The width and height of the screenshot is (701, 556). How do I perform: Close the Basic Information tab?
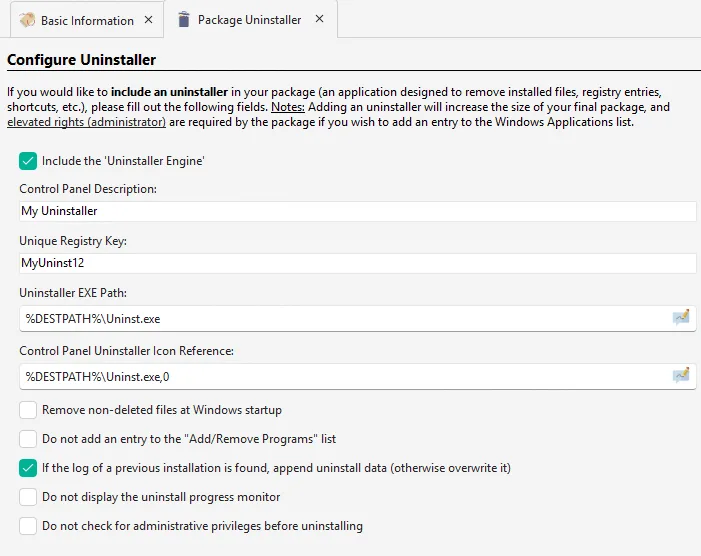pos(148,20)
